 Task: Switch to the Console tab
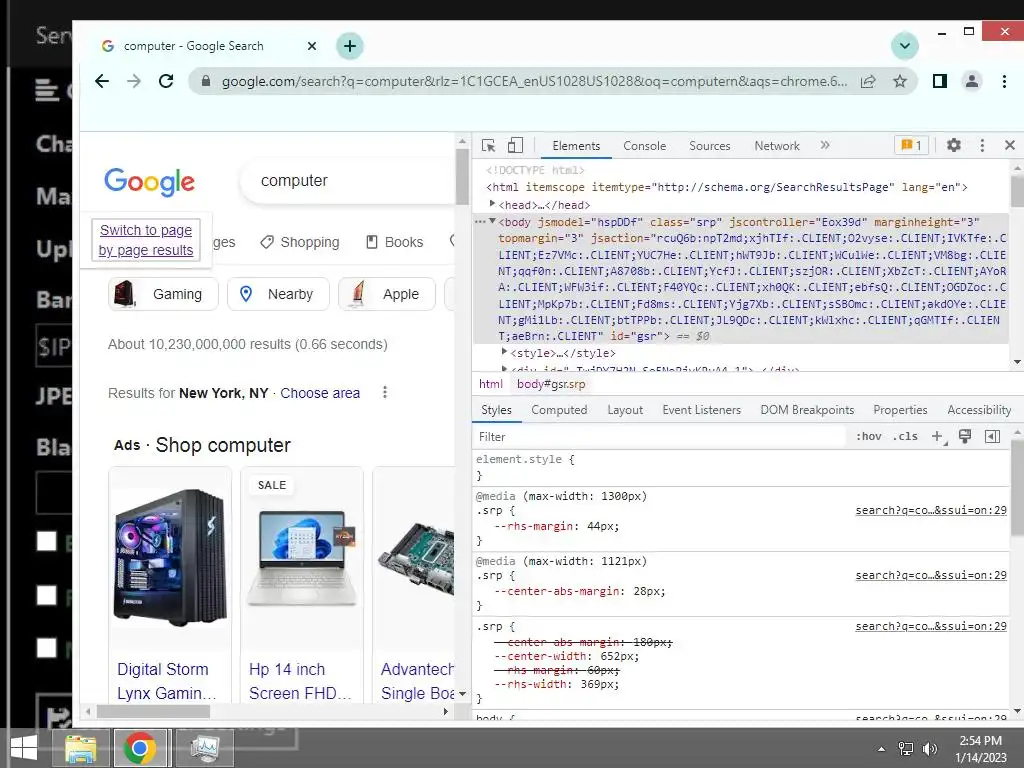pos(645,146)
